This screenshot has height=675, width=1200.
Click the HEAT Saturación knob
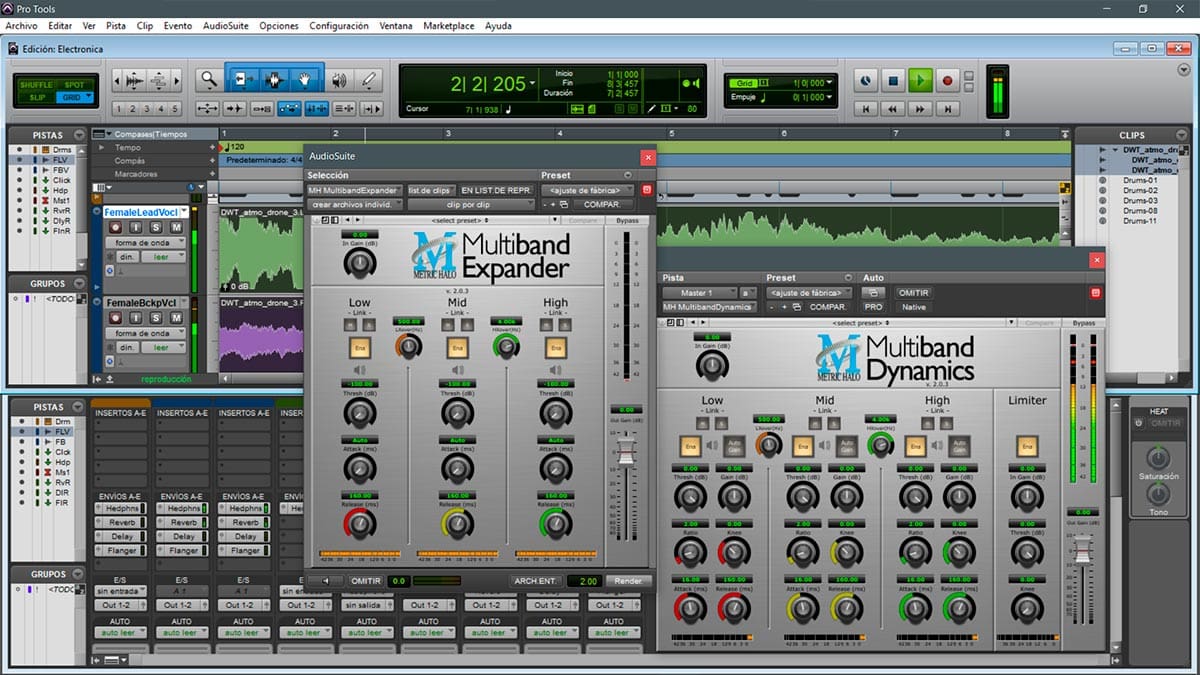pyautogui.click(x=1157, y=458)
